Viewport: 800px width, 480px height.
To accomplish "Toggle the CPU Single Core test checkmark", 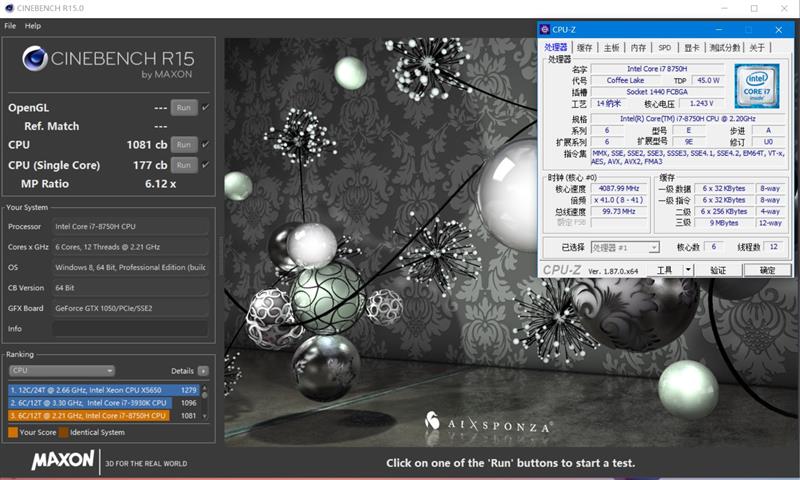I will tap(205, 165).
